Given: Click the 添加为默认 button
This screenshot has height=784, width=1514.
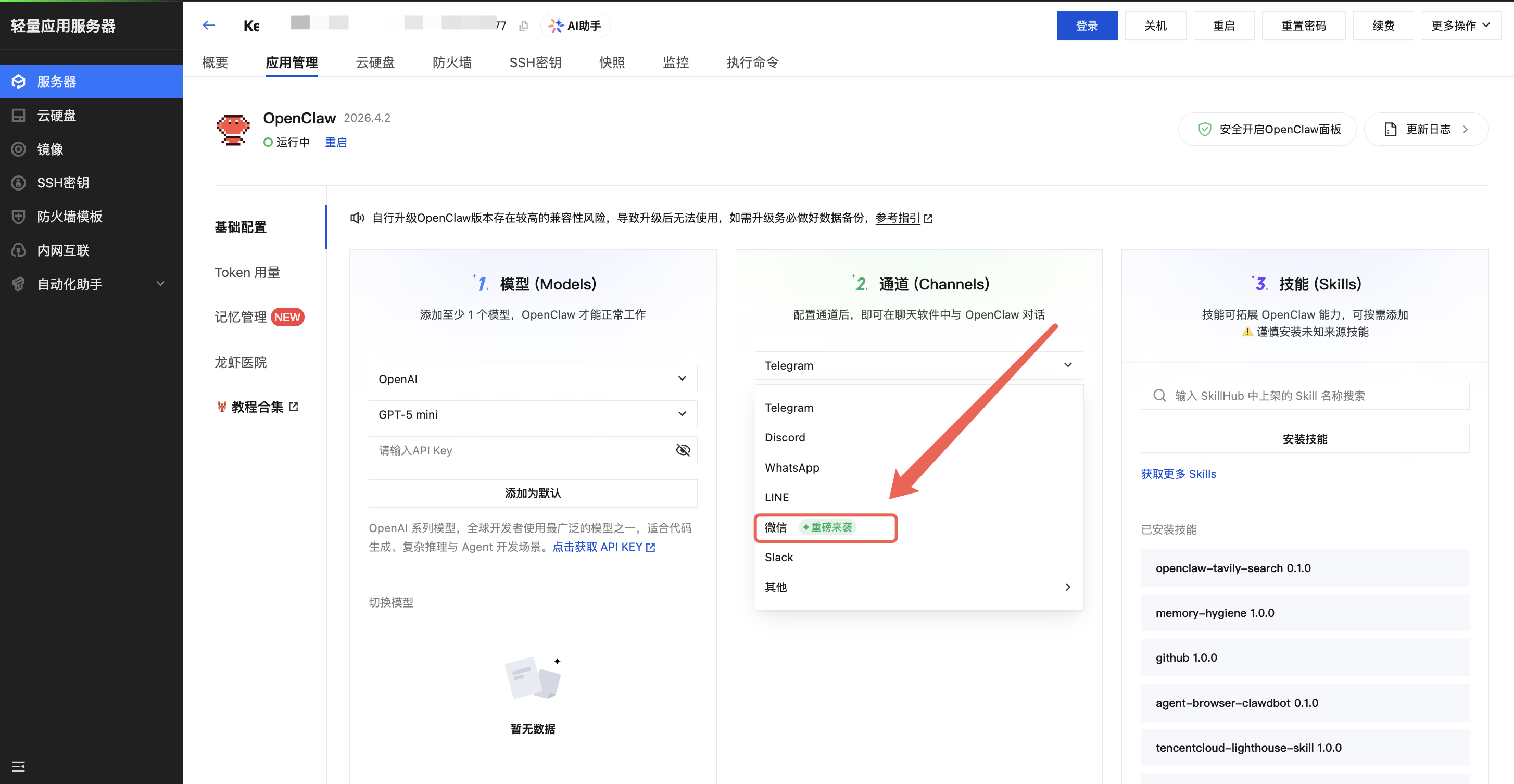Looking at the screenshot, I should tap(533, 493).
